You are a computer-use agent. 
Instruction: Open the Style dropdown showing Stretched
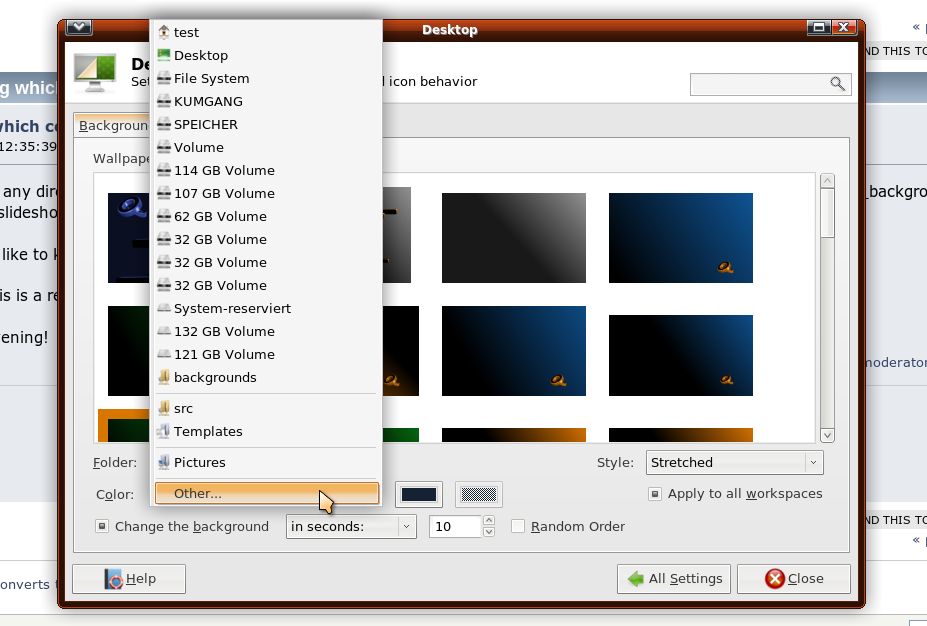coord(734,463)
